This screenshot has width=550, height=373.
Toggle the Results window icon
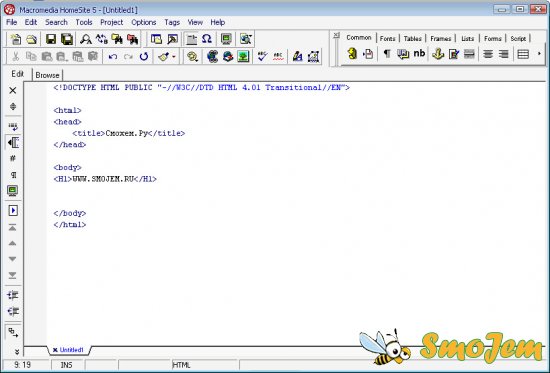tap(172, 39)
